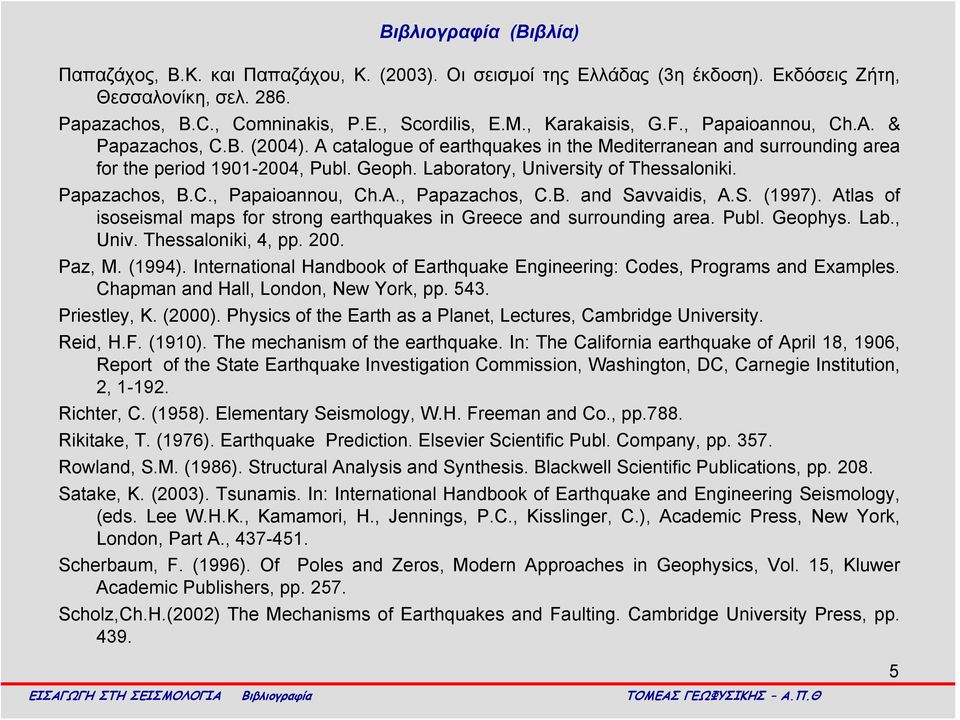Click the 'London, Part A., 437-451.' line
The image size is (960, 720).
pos(202,539)
